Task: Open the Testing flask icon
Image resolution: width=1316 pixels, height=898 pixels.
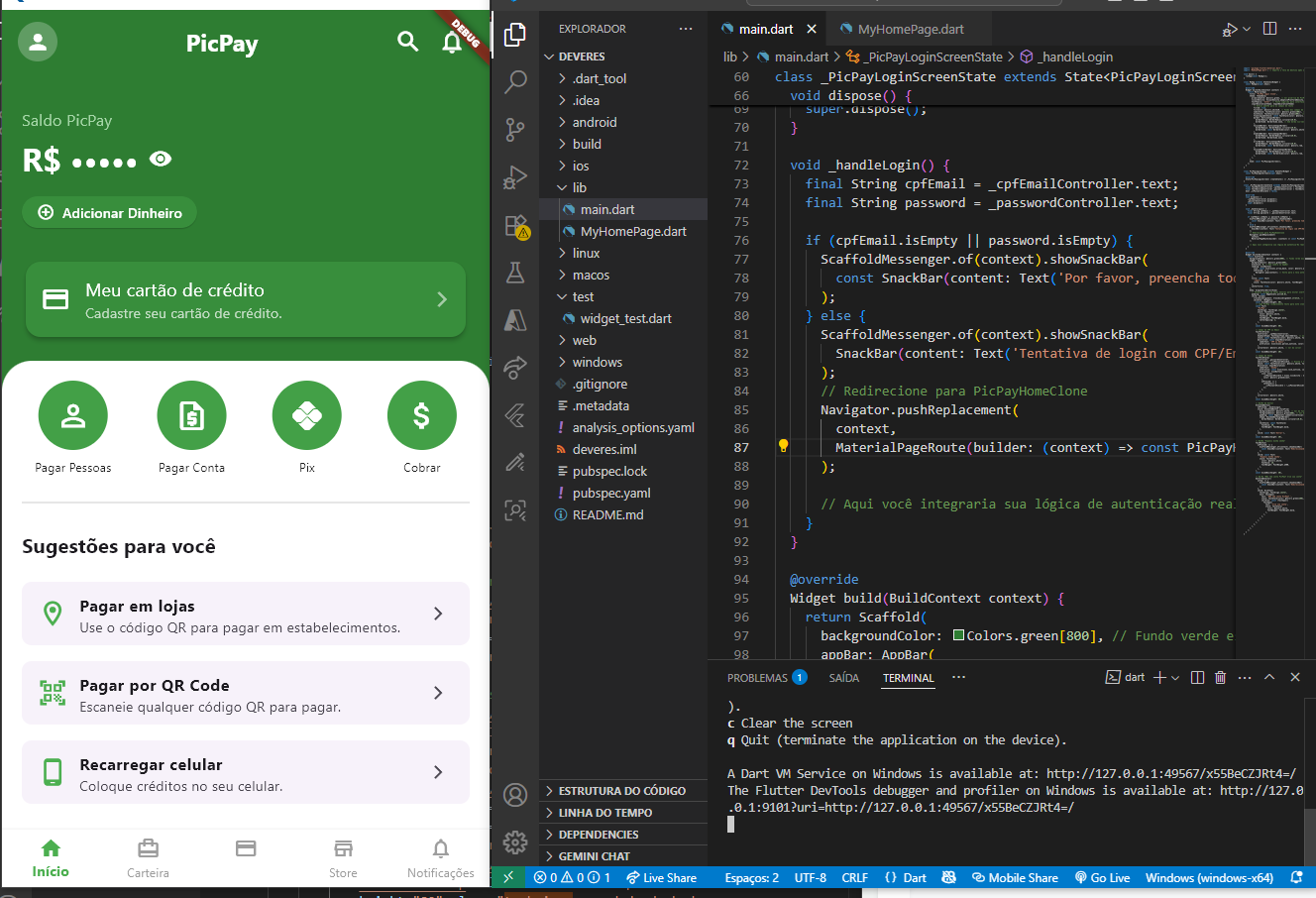Action: click(515, 273)
